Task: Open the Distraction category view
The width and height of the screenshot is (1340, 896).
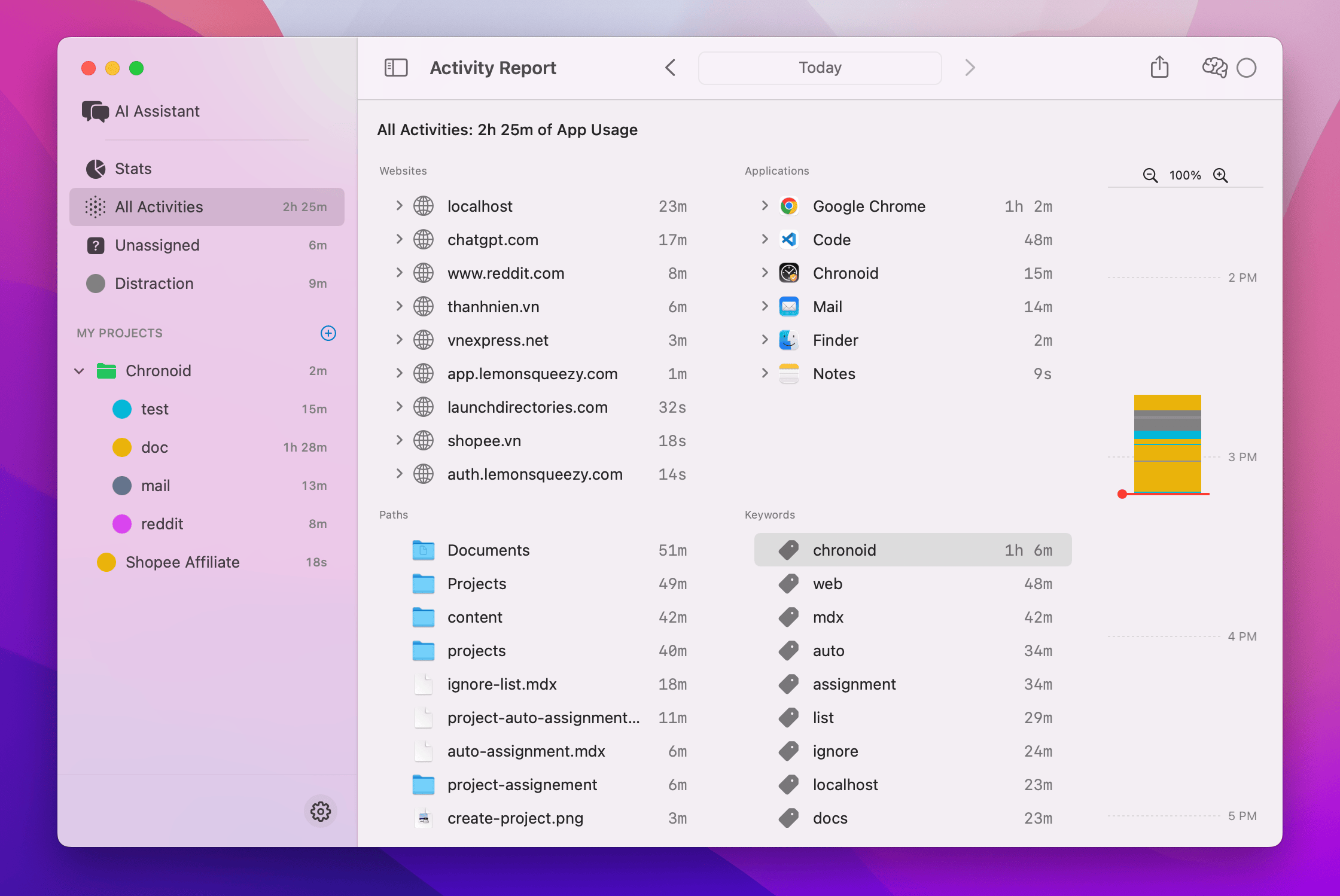Action: click(154, 284)
